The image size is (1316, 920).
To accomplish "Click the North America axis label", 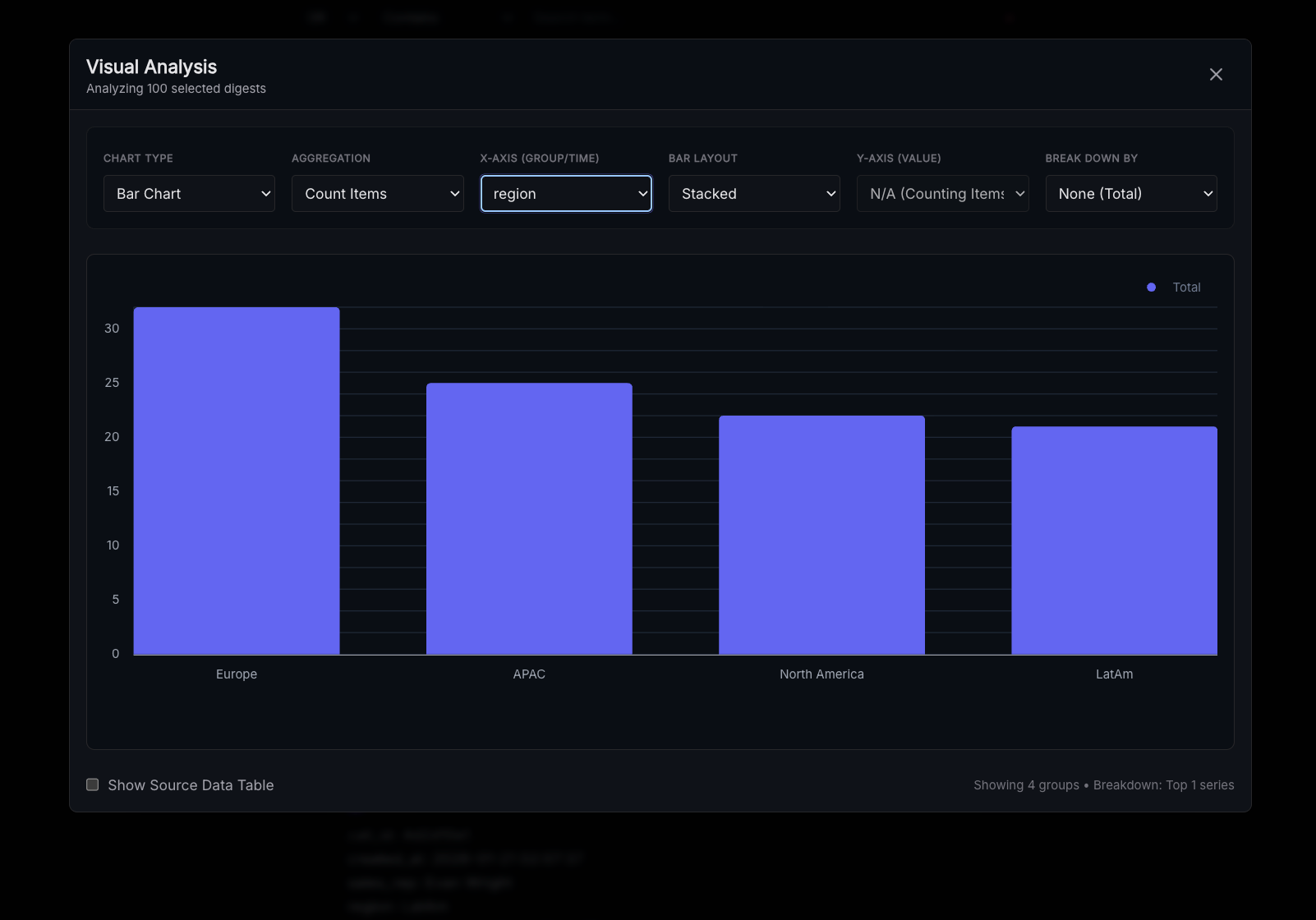I will [x=821, y=674].
